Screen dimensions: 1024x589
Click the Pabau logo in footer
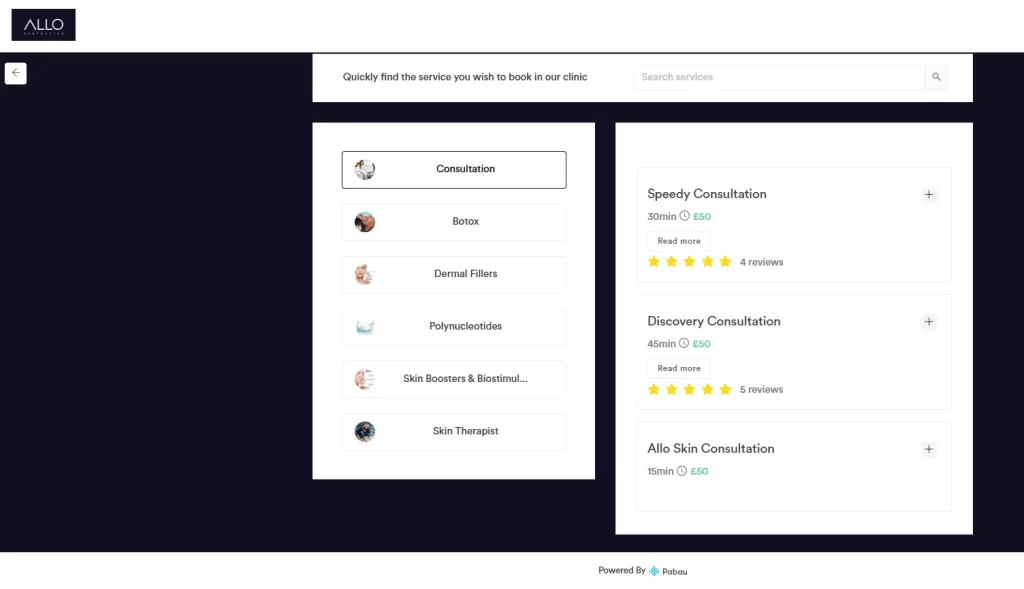[x=668, y=571]
